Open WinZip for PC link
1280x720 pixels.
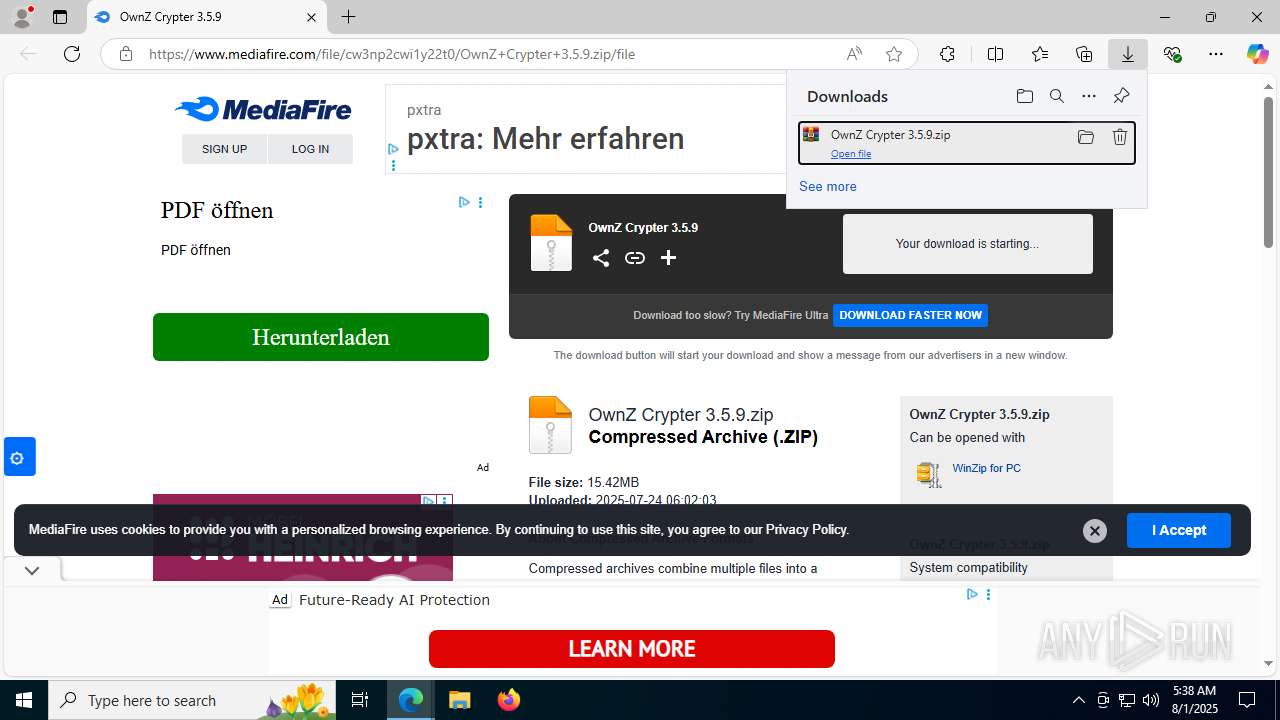click(x=987, y=468)
